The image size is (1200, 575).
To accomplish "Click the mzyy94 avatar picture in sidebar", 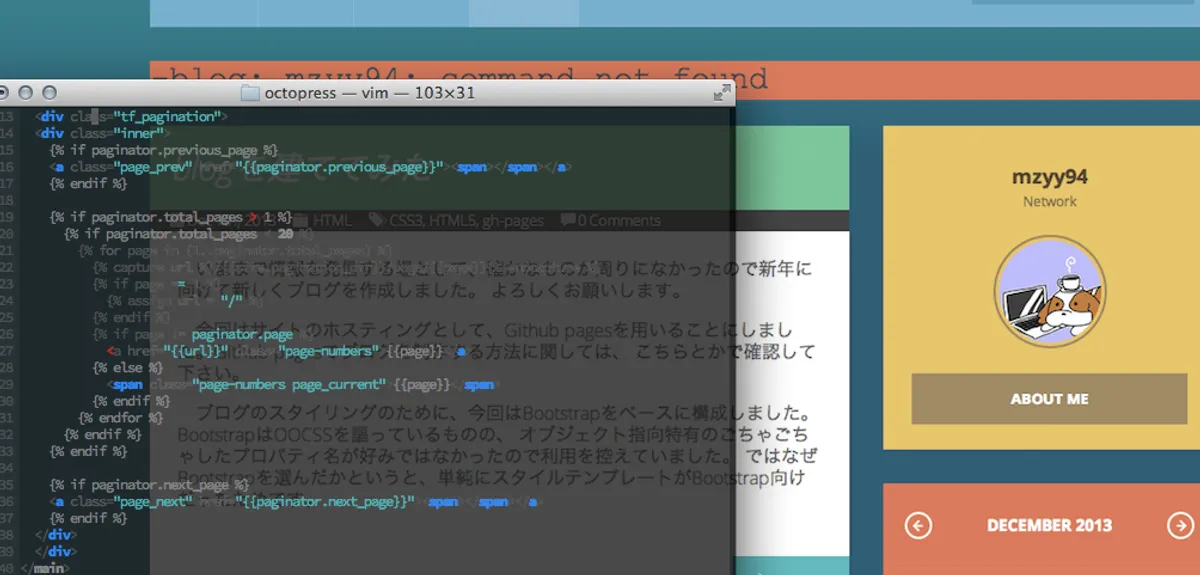I will (x=1049, y=292).
